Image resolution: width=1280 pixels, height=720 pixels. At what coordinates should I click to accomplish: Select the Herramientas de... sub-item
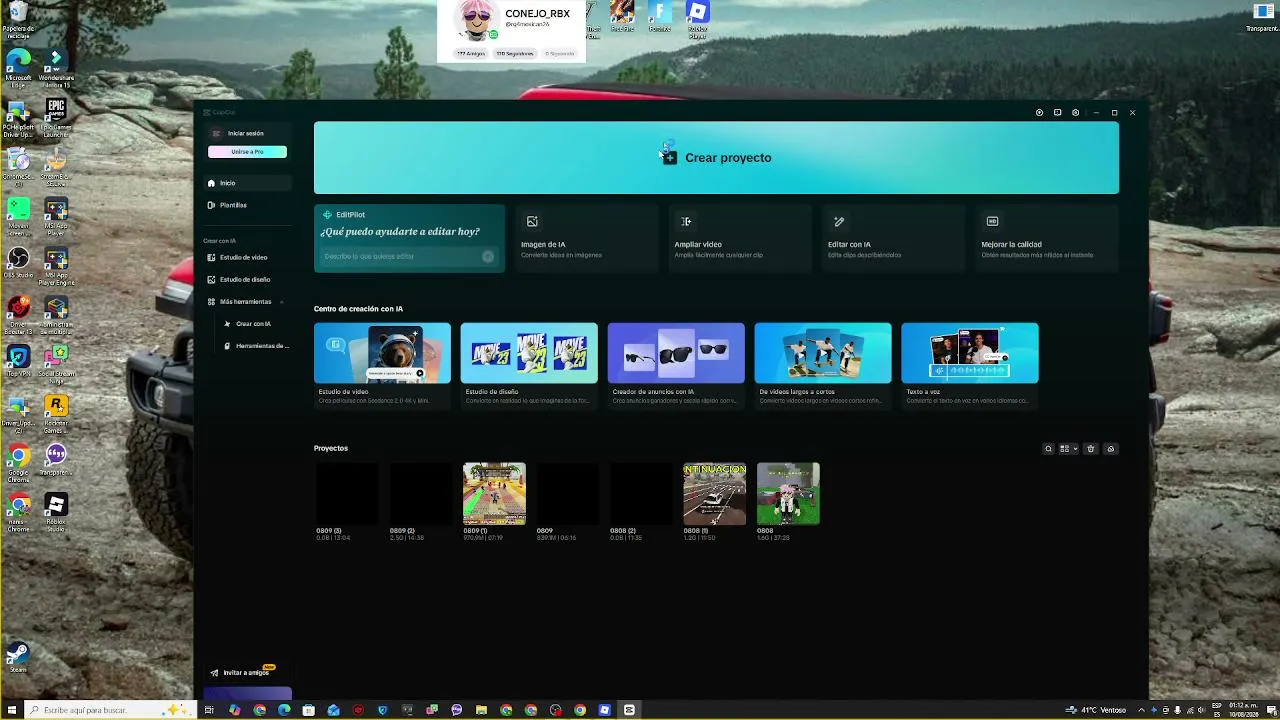tap(257, 346)
